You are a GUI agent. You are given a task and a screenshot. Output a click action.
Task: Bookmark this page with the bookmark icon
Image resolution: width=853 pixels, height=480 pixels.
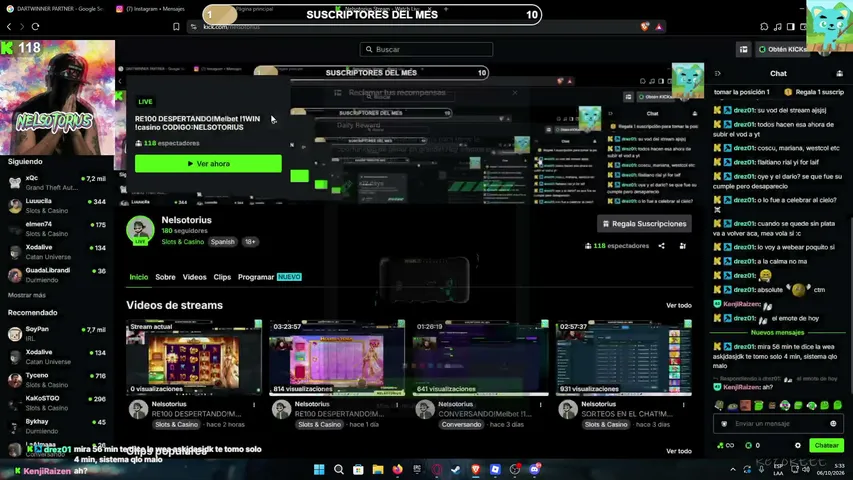pyautogui.click(x=176, y=26)
